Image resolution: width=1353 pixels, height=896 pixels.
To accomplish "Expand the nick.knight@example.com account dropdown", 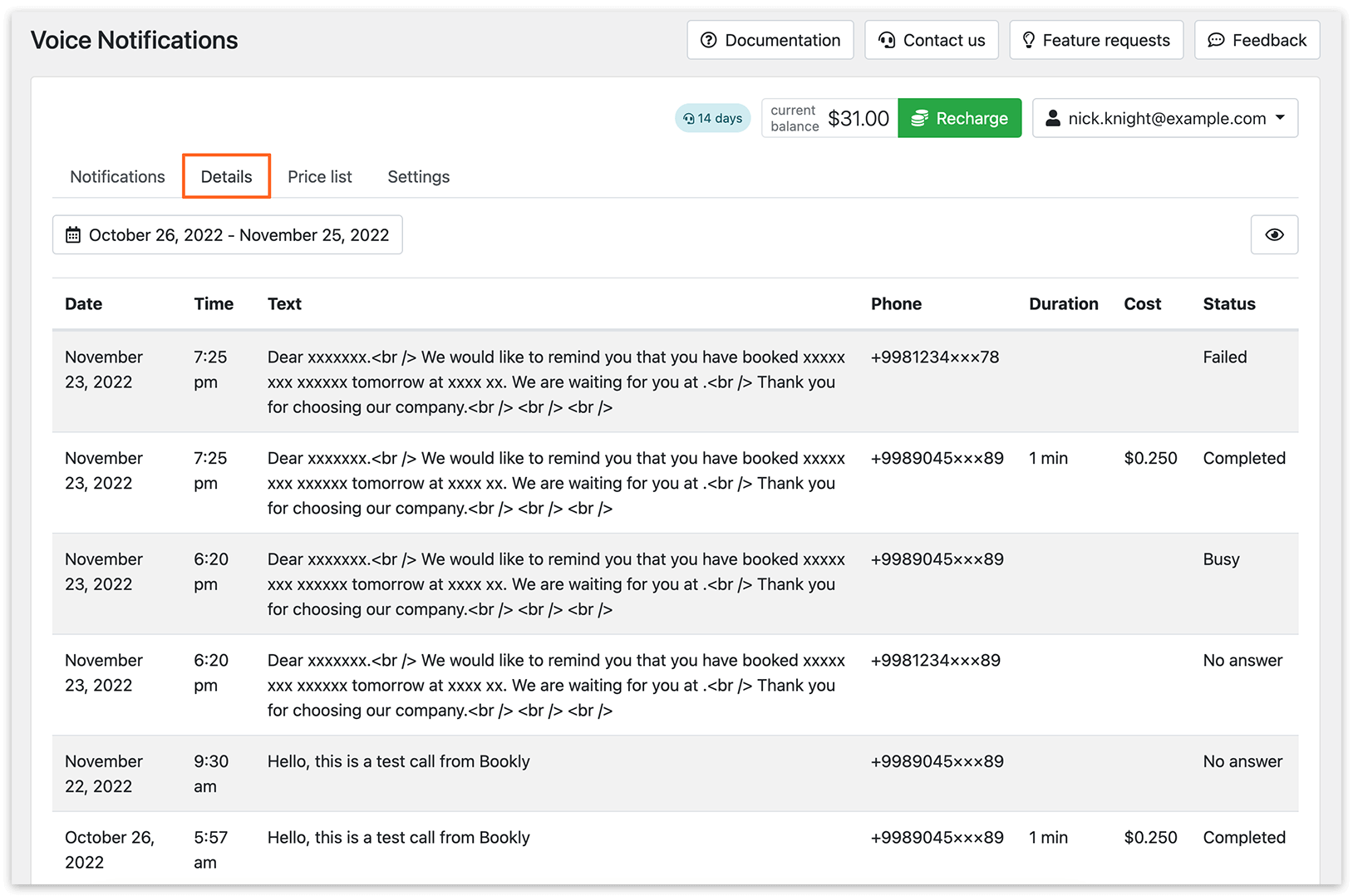I will pos(1165,118).
